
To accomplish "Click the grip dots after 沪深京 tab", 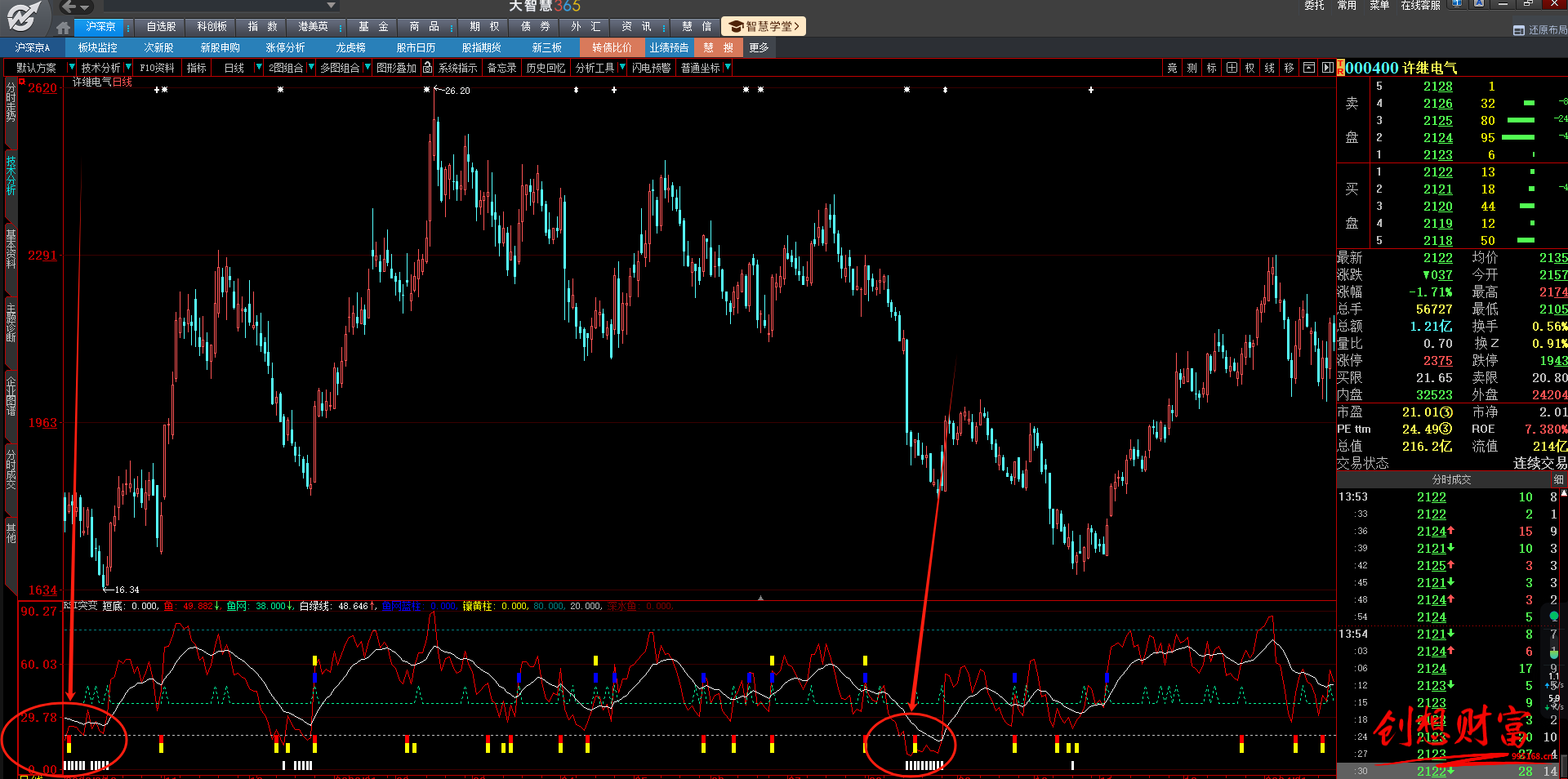I will [x=128, y=28].
